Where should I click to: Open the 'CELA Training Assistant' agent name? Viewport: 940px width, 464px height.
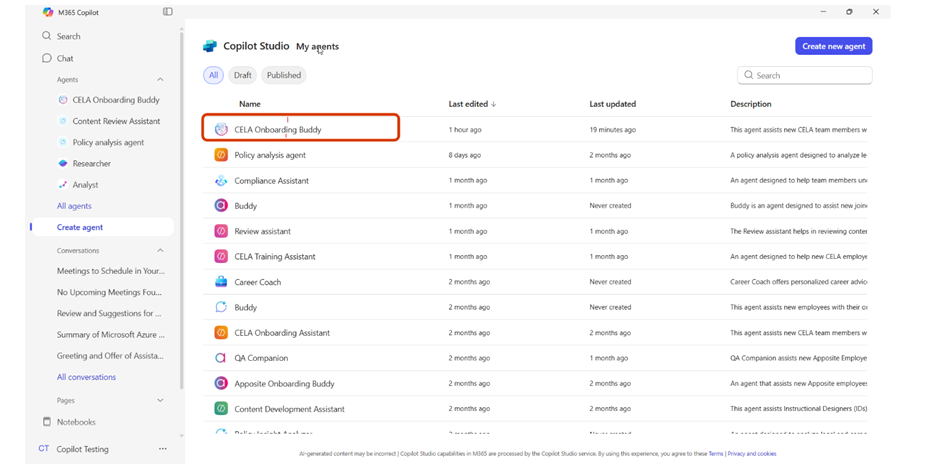pos(275,257)
